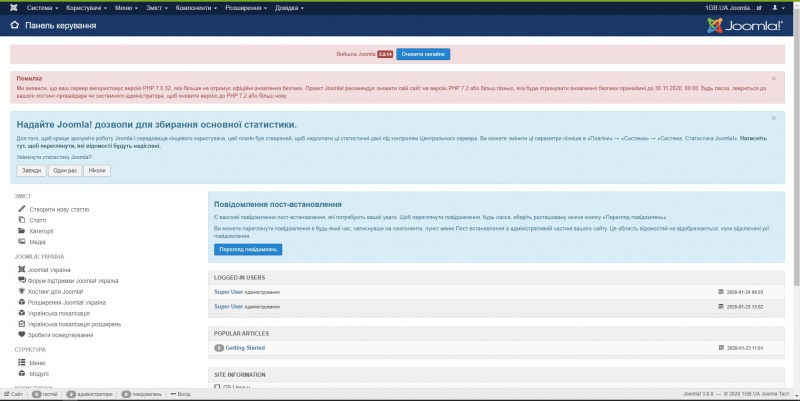Open the Компоненти dropdown menu
800x401 pixels.
pos(196,8)
